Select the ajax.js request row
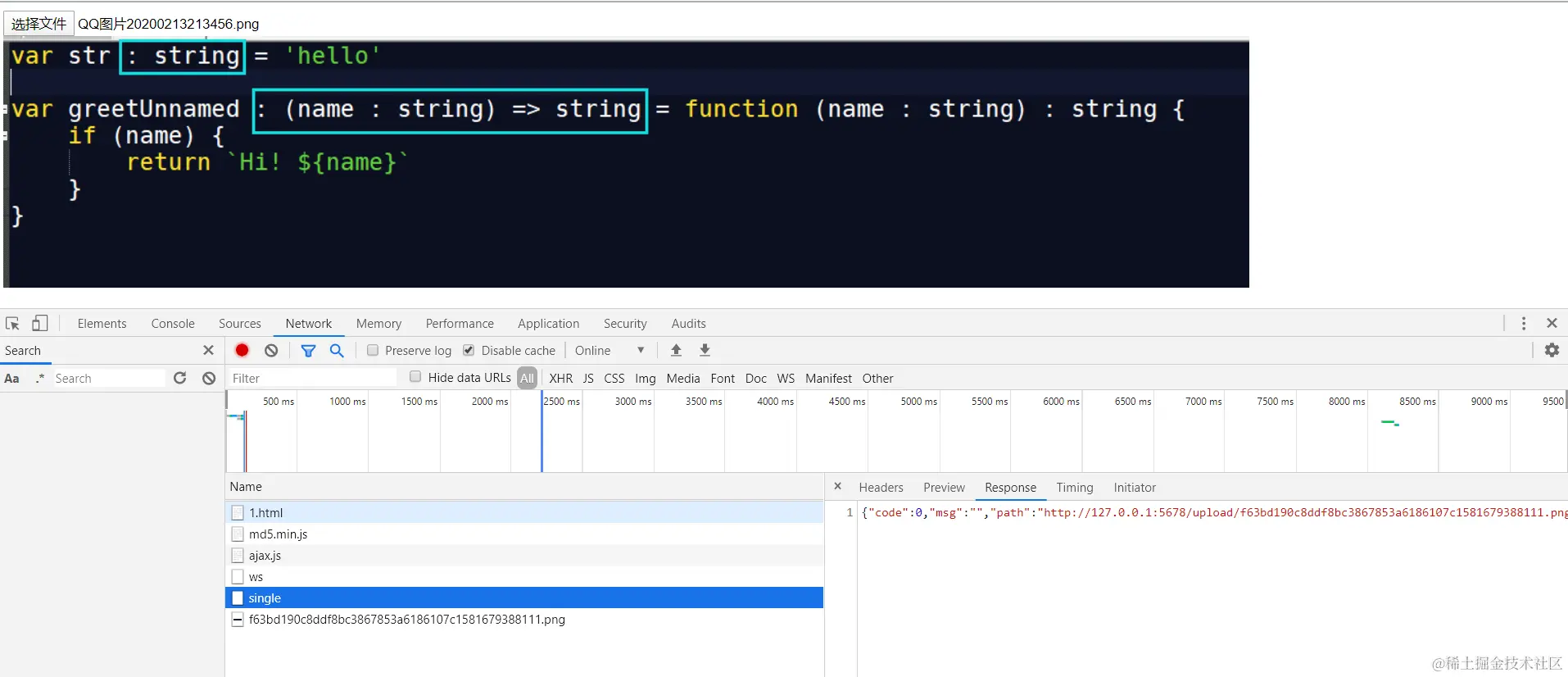This screenshot has width=1568, height=677. coord(524,555)
